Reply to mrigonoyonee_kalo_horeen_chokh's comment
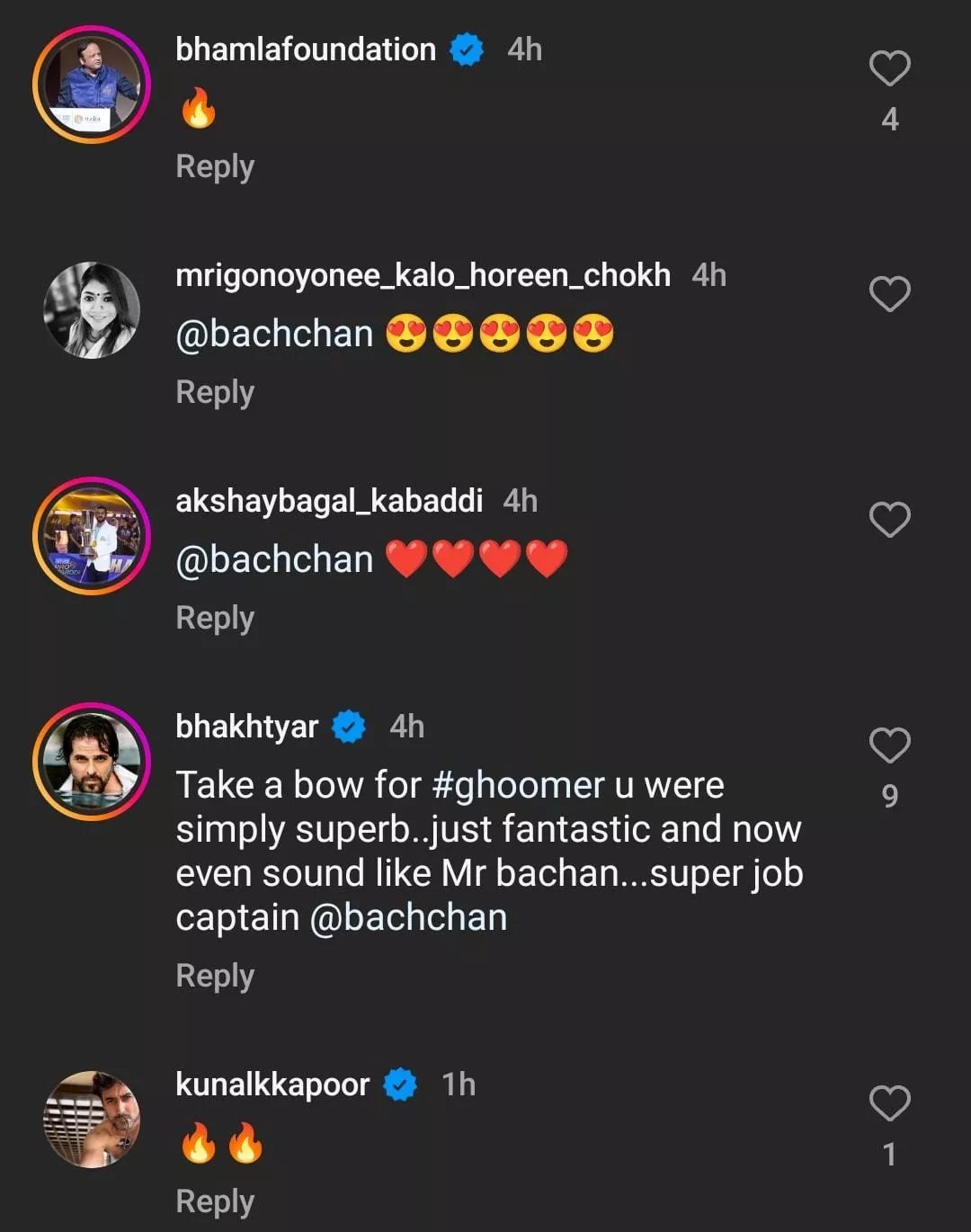971x1232 pixels. coord(215,393)
